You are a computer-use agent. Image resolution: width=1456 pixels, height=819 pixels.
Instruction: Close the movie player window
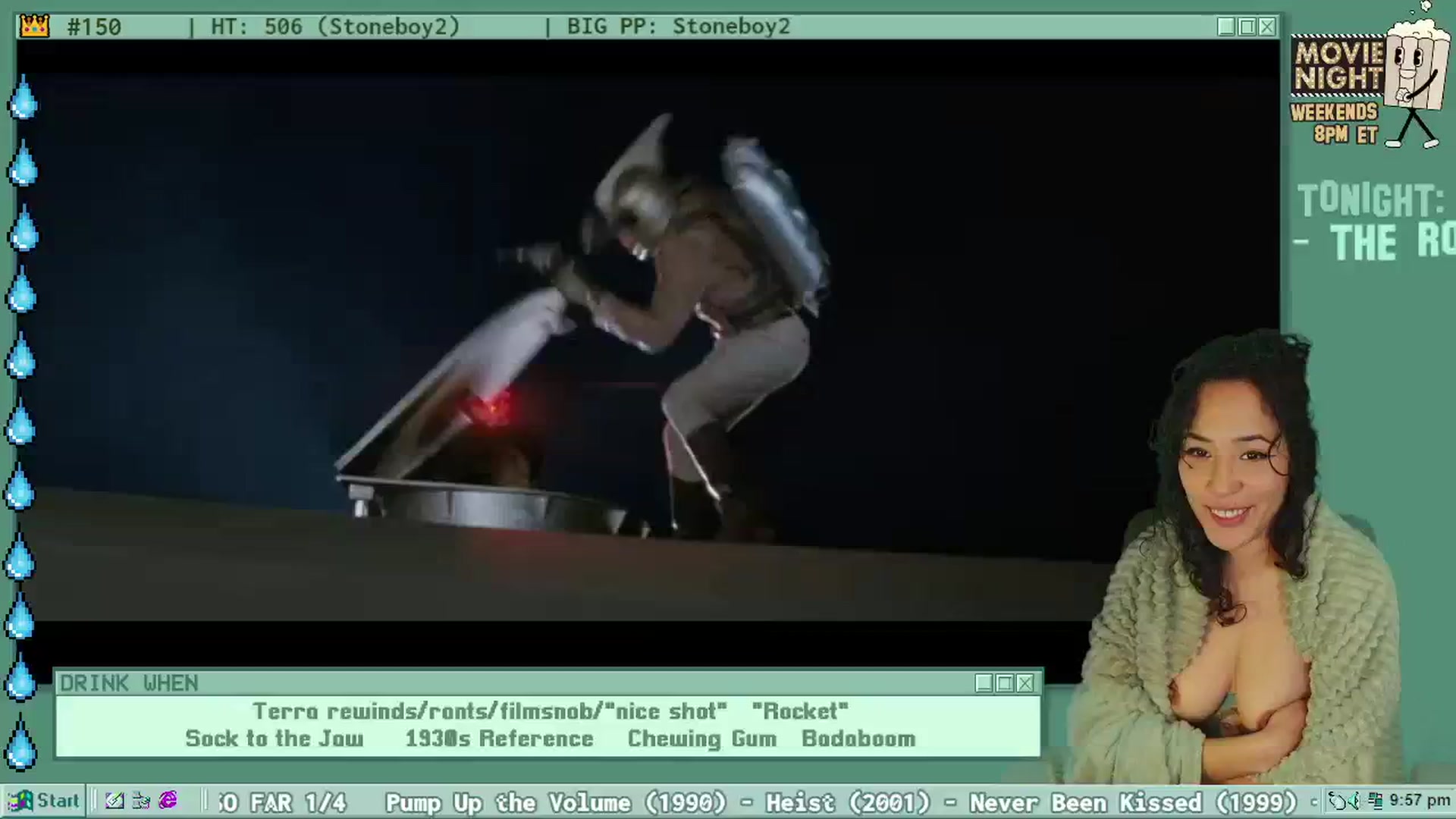click(x=1267, y=27)
